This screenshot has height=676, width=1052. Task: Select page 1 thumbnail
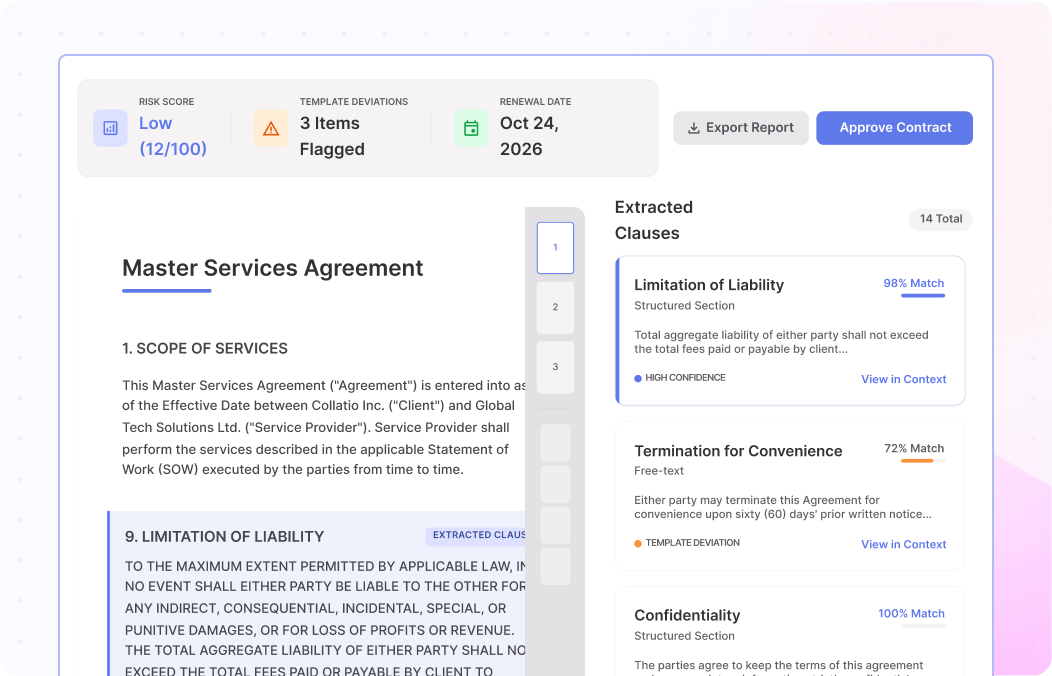(555, 247)
